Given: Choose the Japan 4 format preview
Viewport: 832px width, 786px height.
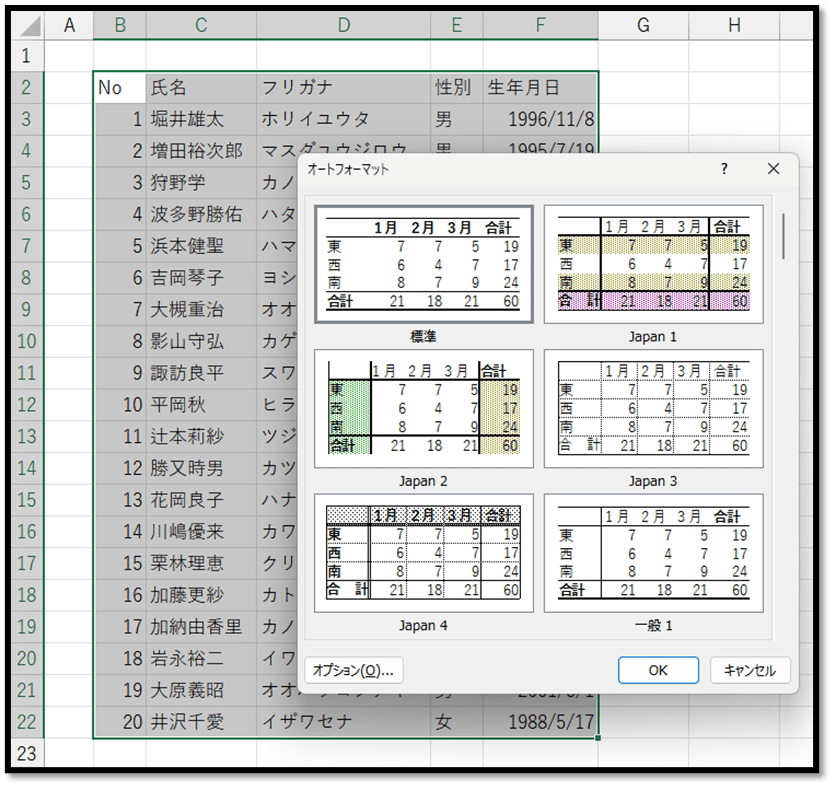Looking at the screenshot, I should click(423, 553).
